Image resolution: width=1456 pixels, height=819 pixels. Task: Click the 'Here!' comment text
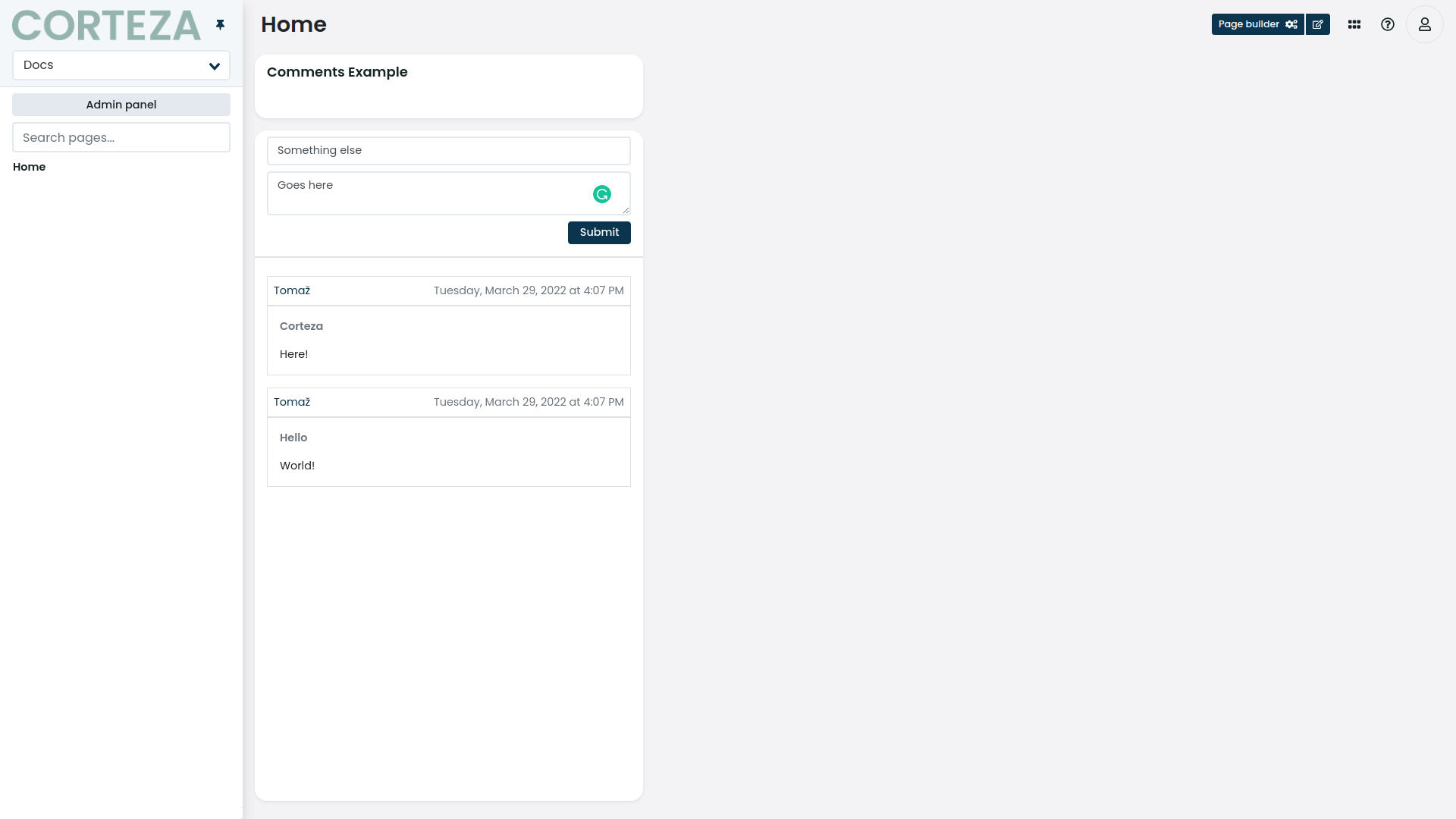click(293, 354)
